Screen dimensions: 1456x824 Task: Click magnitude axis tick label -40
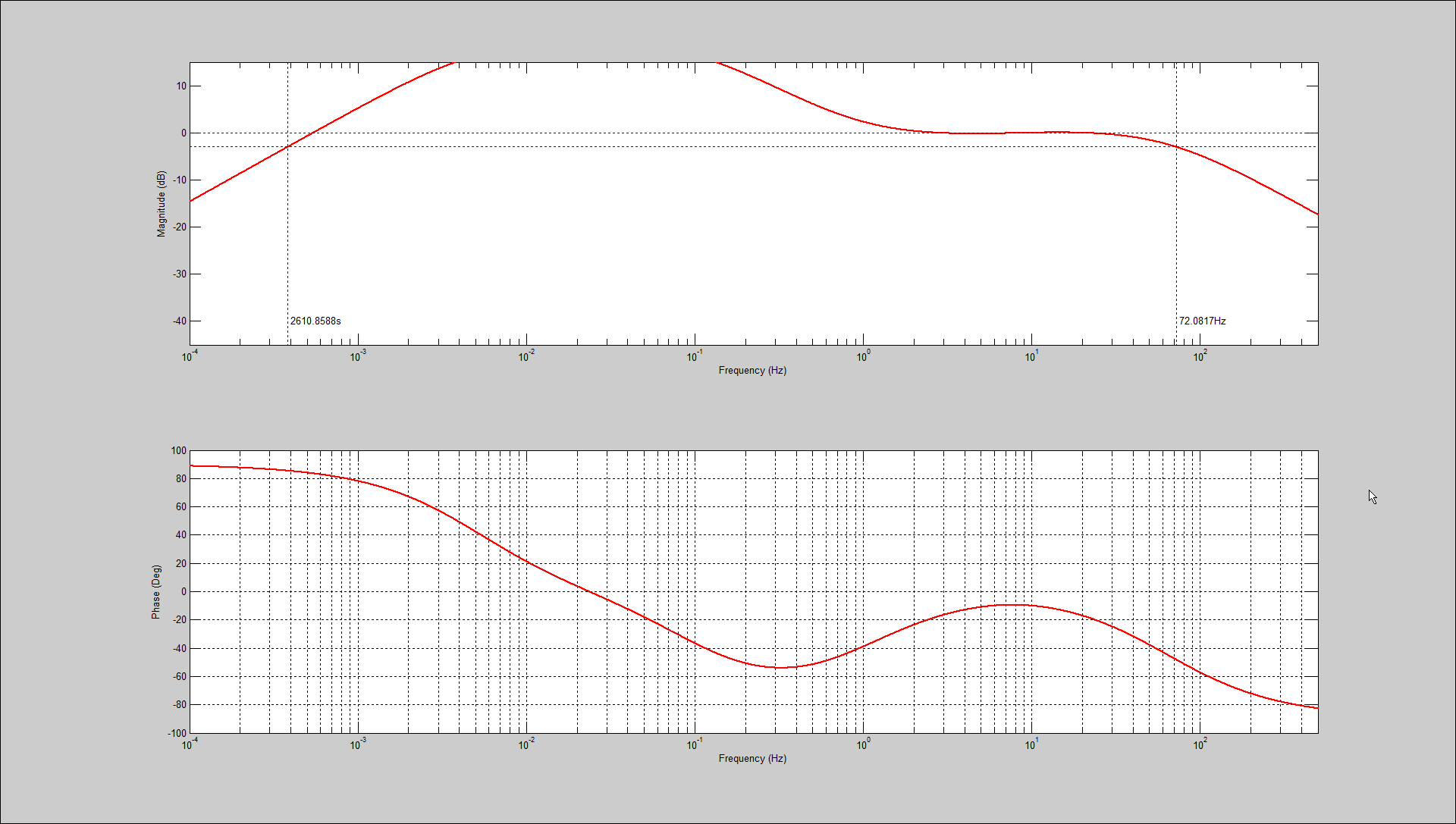tap(180, 321)
